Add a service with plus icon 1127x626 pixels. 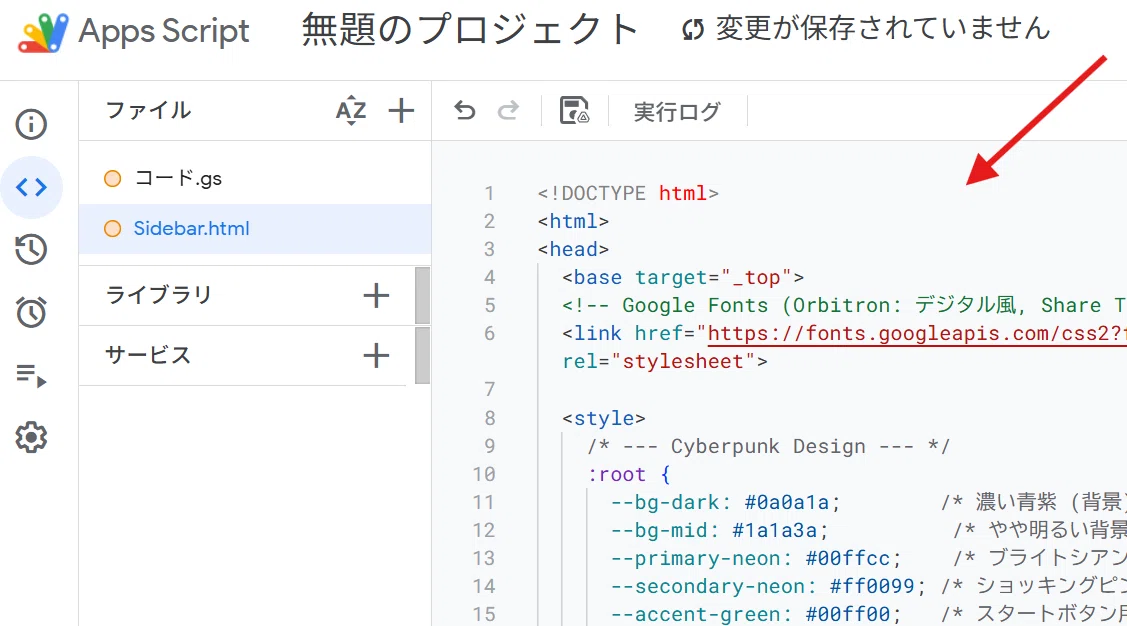click(x=376, y=355)
